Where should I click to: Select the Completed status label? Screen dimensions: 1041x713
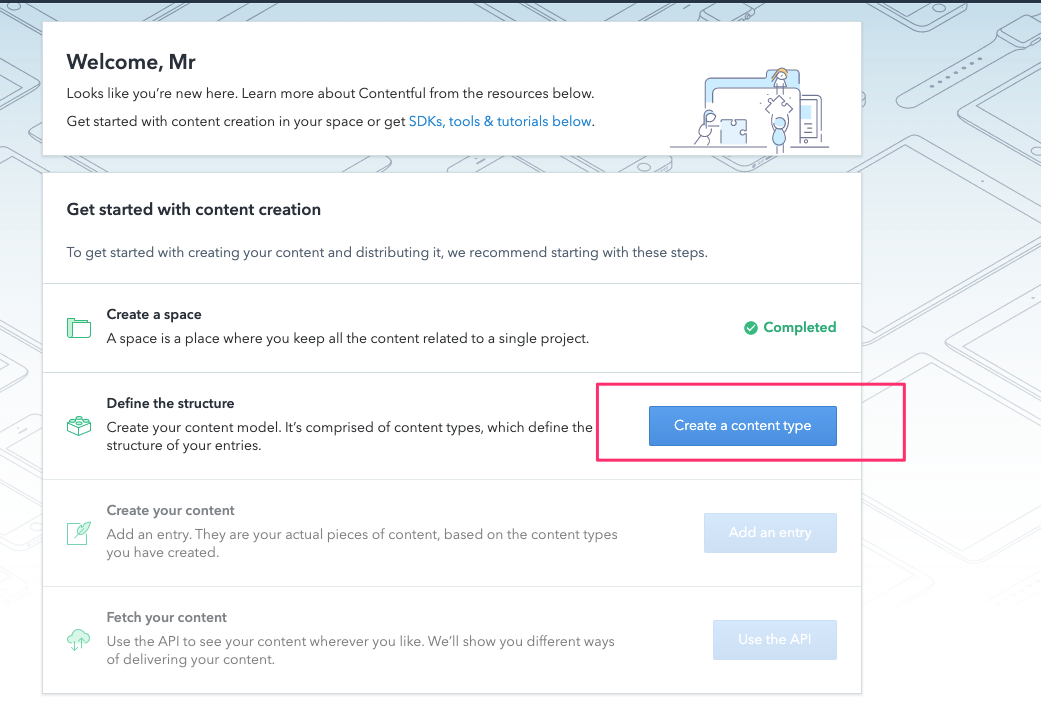pos(800,327)
